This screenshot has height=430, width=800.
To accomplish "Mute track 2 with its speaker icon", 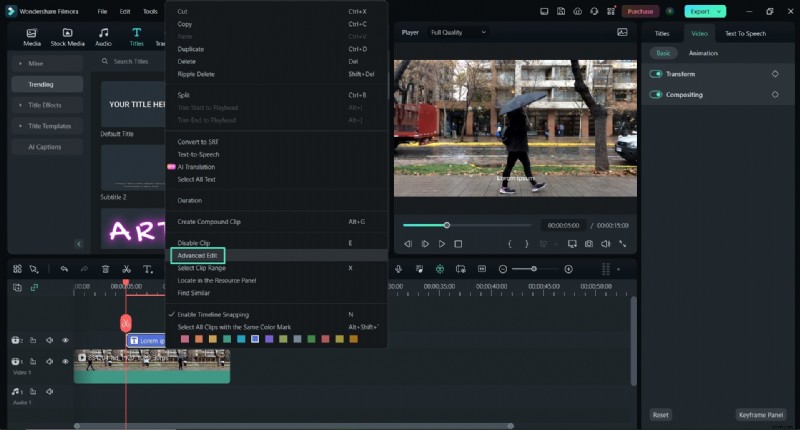I will 49,340.
